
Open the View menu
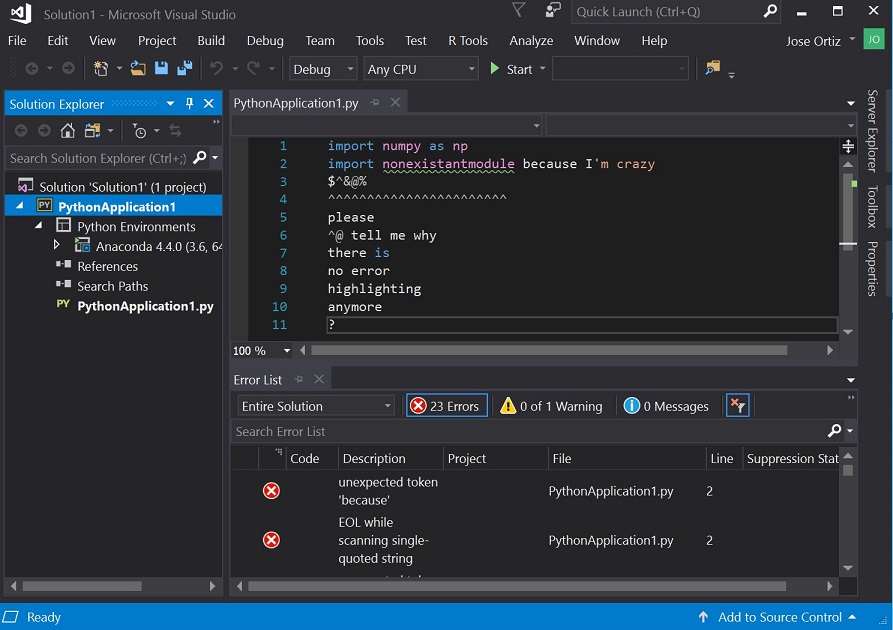click(103, 40)
